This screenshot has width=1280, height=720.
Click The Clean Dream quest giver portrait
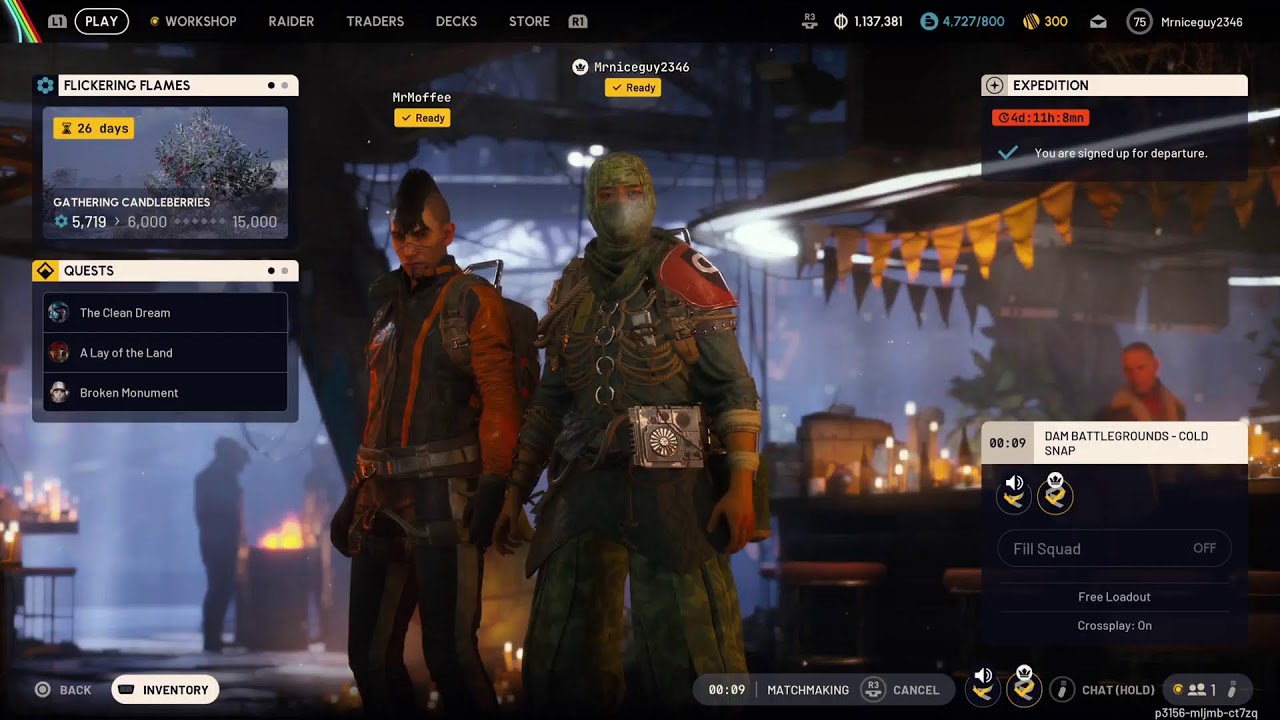pos(59,313)
